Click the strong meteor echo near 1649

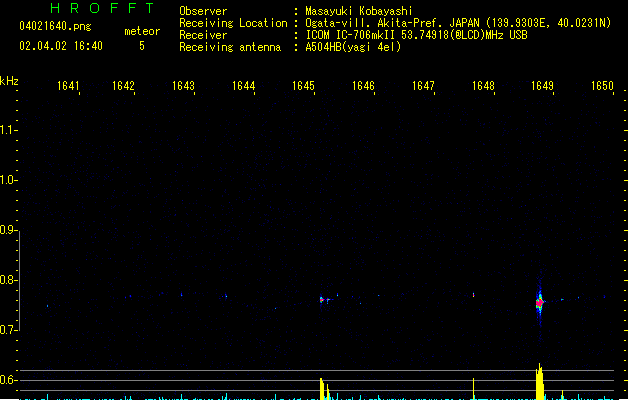[x=540, y=303]
